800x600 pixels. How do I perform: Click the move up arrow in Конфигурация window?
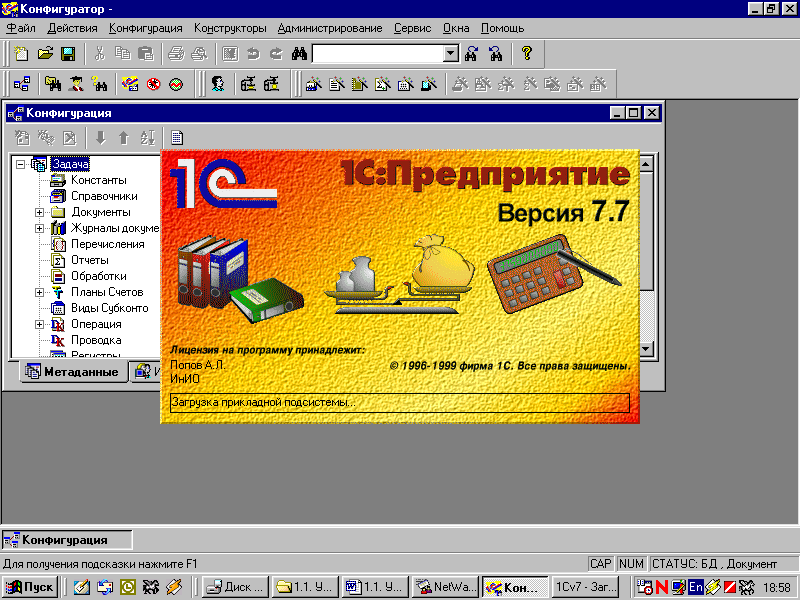[x=123, y=138]
